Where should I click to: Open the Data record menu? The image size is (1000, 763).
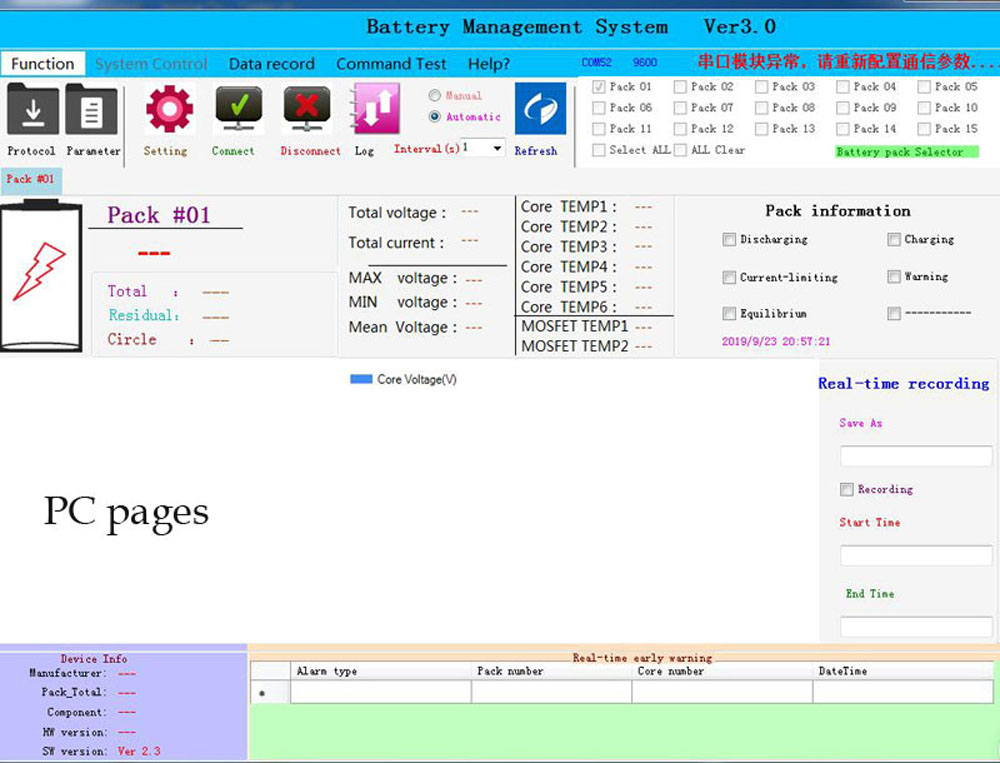(x=271, y=64)
